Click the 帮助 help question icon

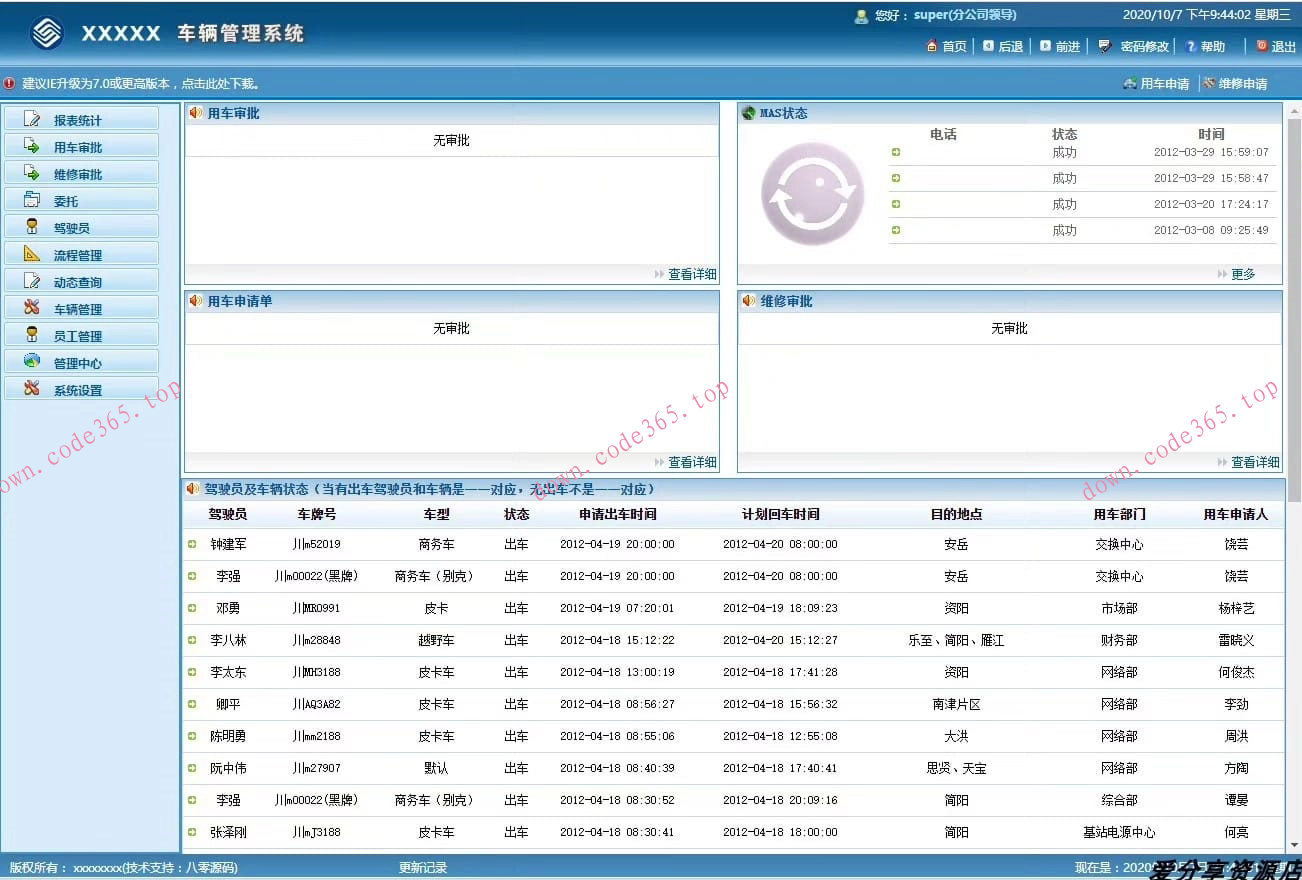tap(1190, 46)
